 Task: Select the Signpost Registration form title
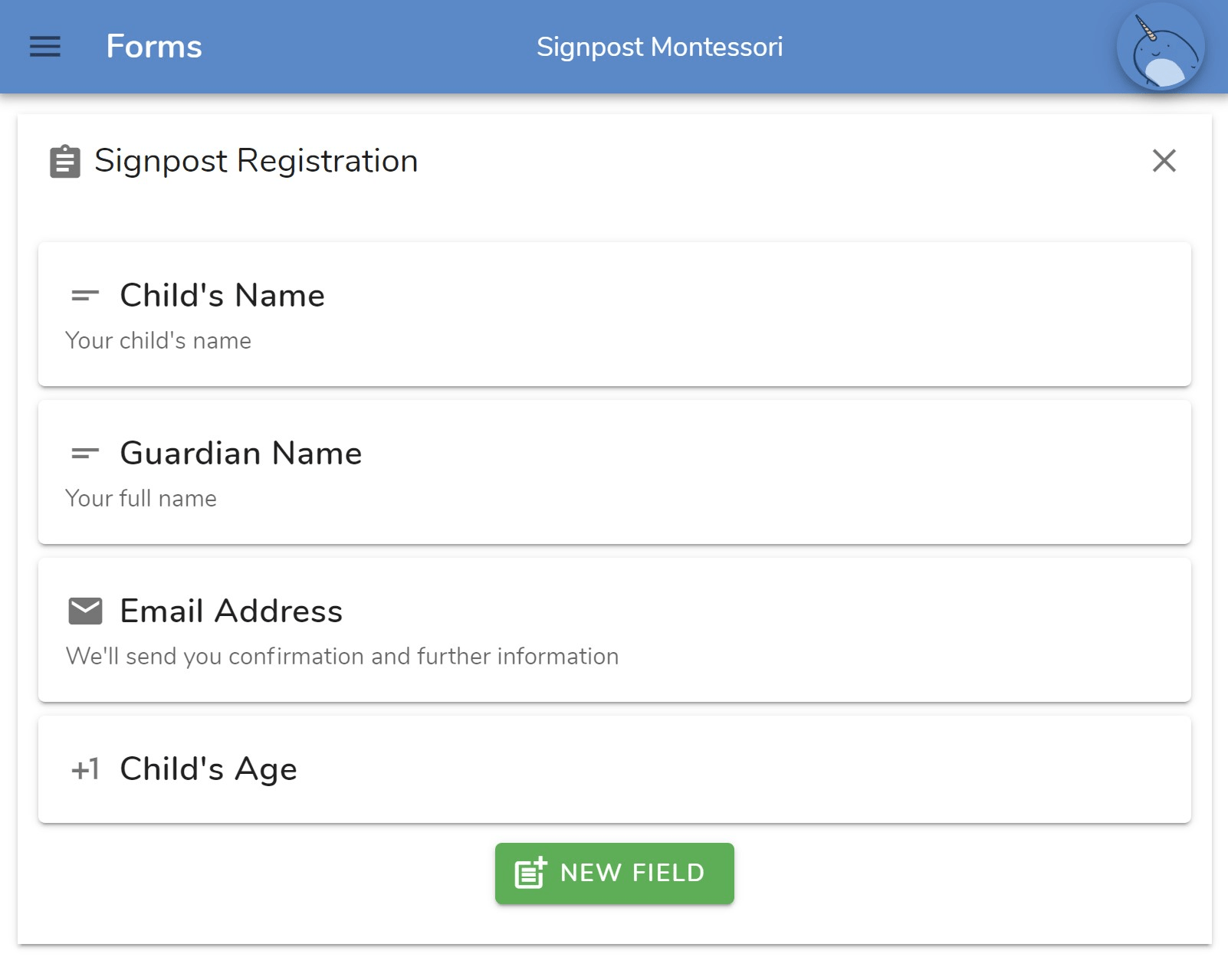(256, 162)
